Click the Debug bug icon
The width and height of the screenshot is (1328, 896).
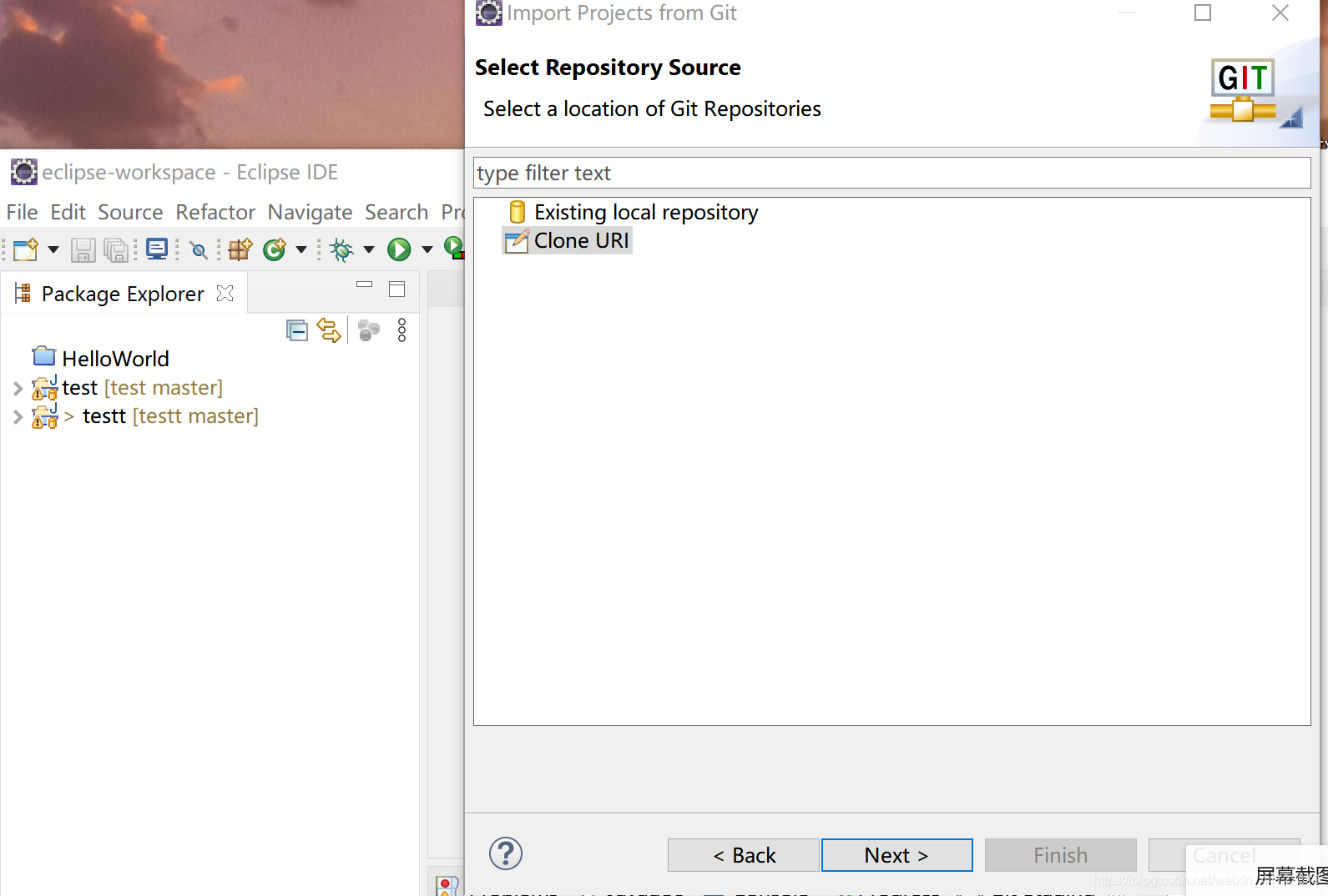point(341,249)
